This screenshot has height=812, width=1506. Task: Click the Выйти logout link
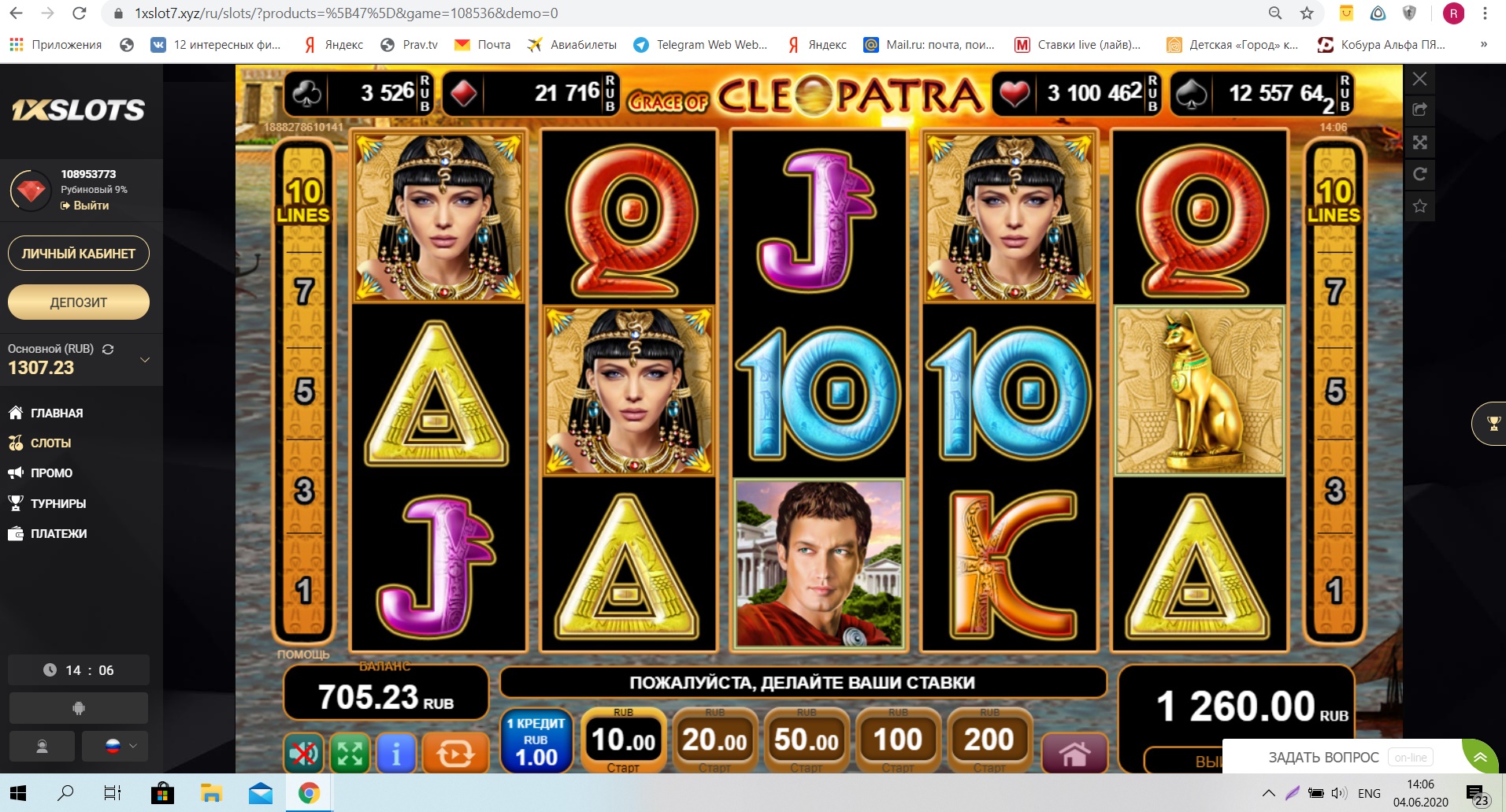[85, 206]
